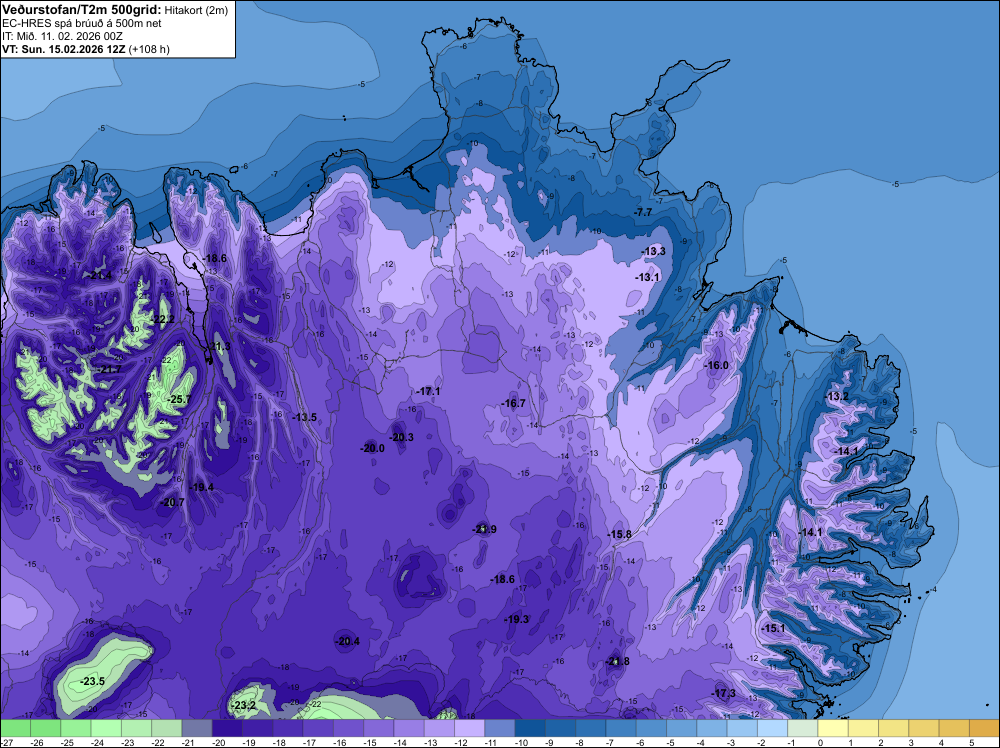Select the -1 pale green legend swatch
This screenshot has height=748, width=1000.
803,728
